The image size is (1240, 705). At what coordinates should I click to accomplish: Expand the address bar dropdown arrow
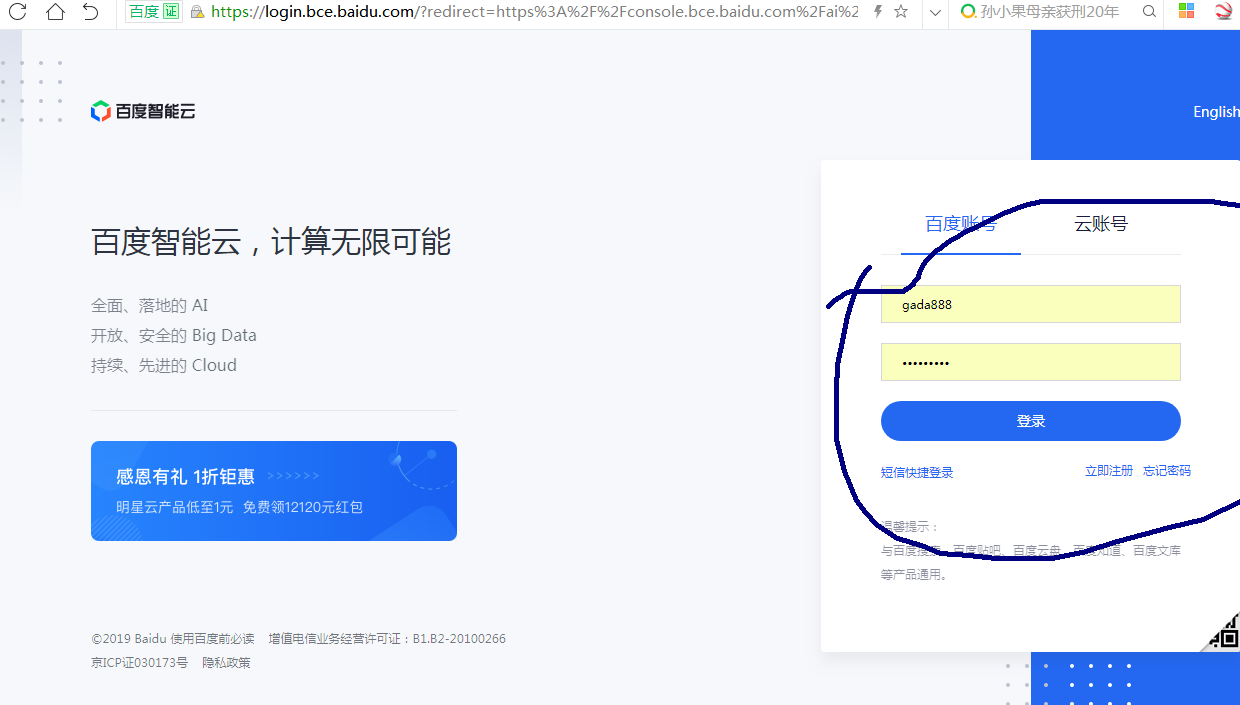coord(935,12)
